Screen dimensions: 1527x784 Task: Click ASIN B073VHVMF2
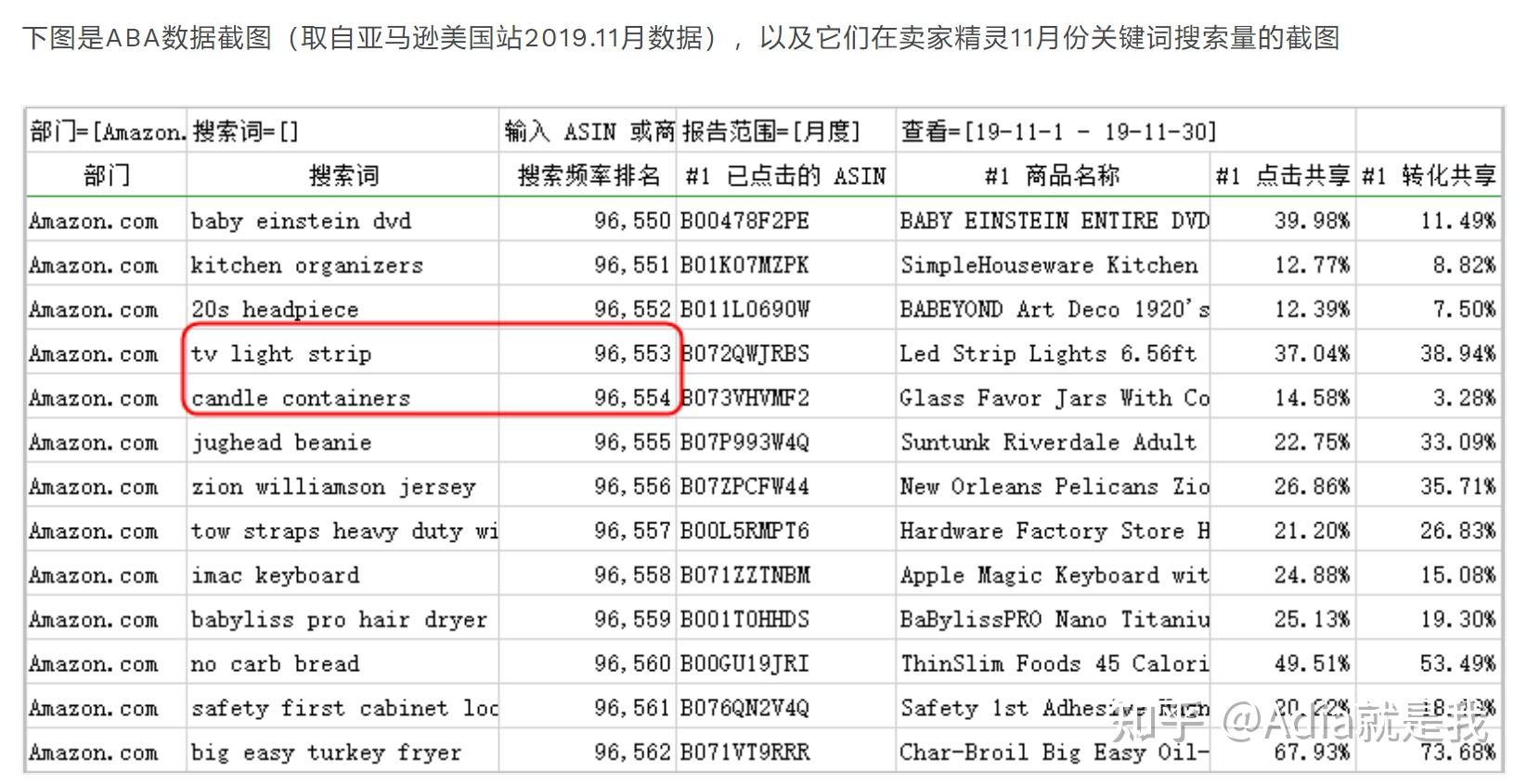tap(744, 398)
